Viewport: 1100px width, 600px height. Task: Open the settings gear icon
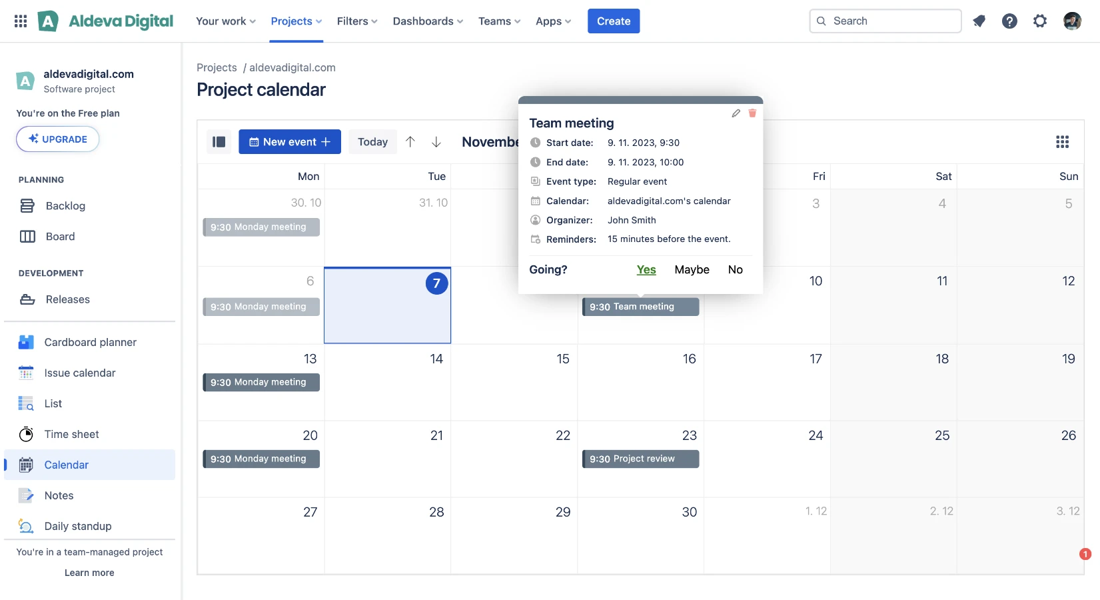[x=1040, y=21]
